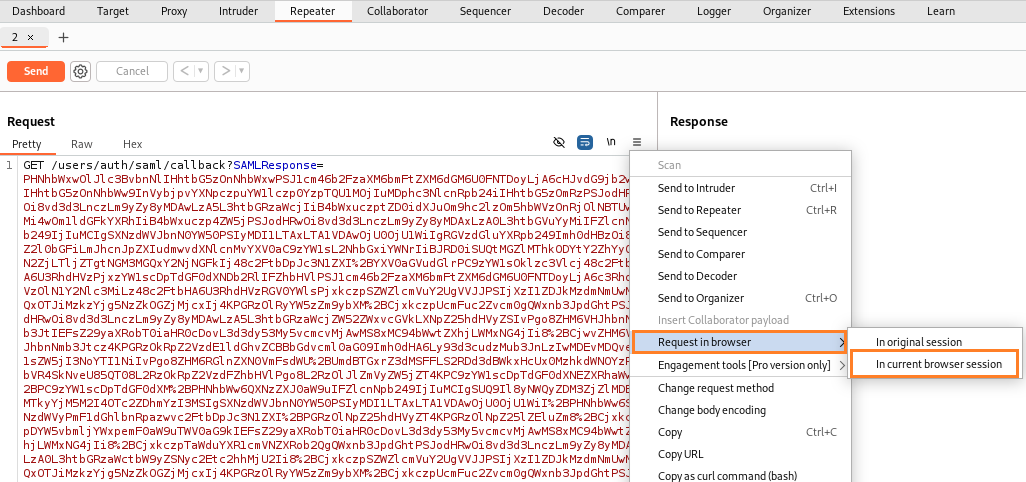Switch to the Intruder tab

tap(238, 11)
